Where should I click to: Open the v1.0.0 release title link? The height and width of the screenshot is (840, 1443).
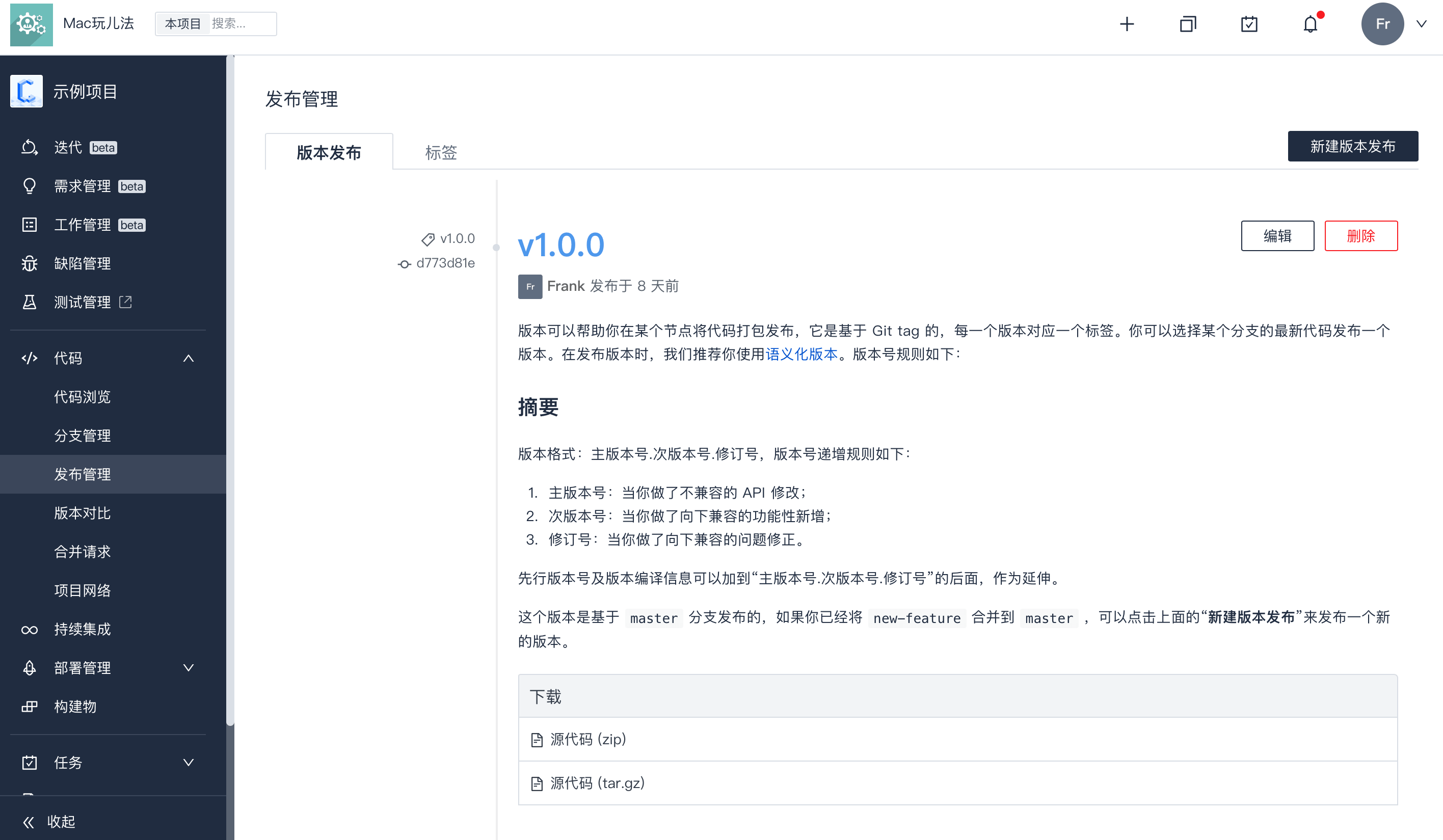tap(560, 245)
